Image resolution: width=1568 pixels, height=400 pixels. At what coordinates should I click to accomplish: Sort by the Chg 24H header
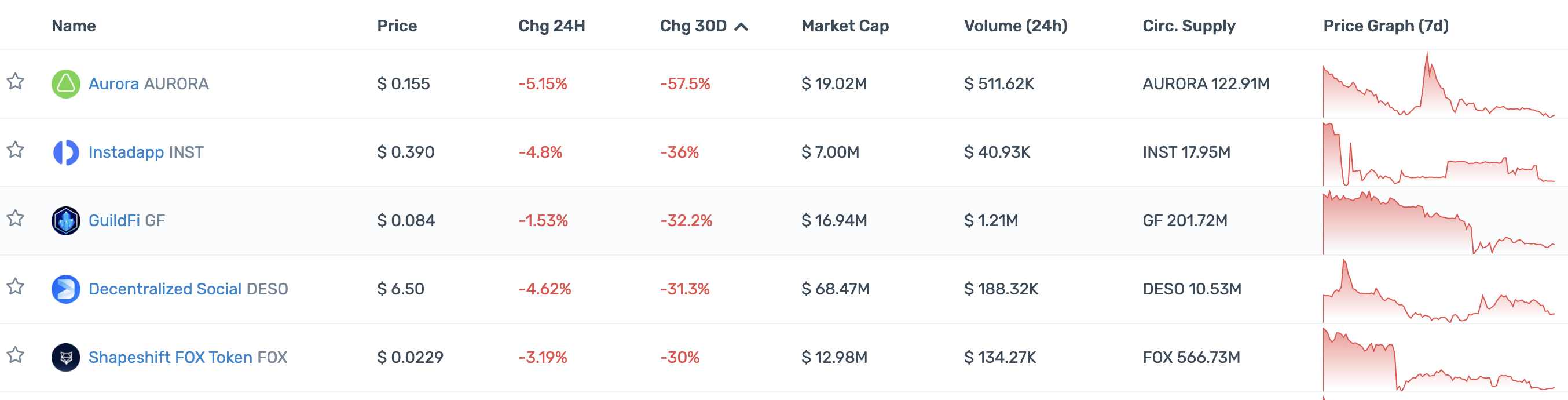pos(551,26)
